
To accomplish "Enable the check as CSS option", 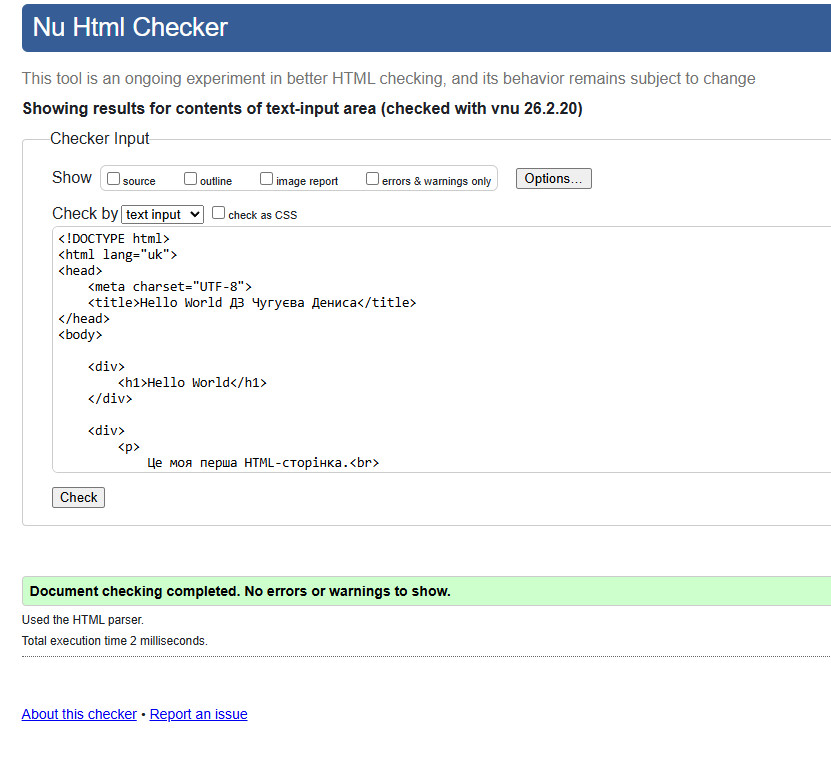I will [218, 213].
